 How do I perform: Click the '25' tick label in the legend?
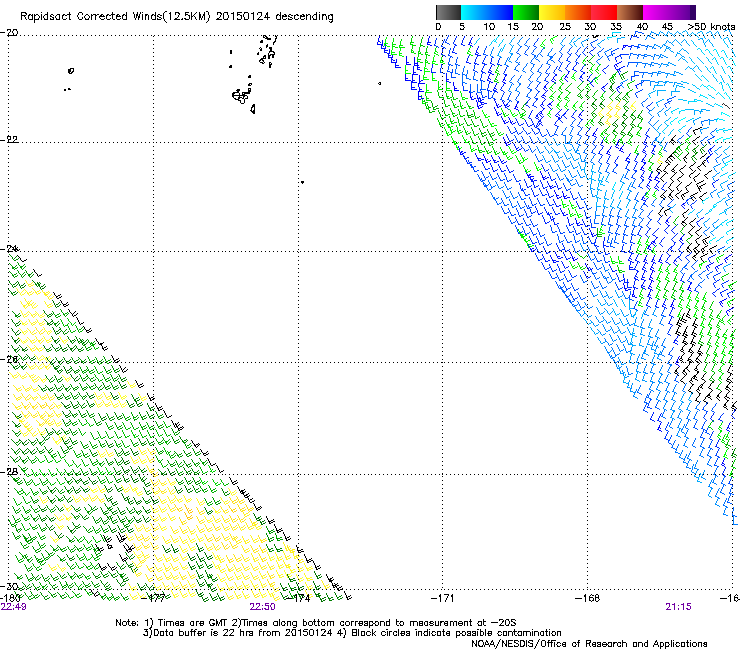pyautogui.click(x=565, y=27)
